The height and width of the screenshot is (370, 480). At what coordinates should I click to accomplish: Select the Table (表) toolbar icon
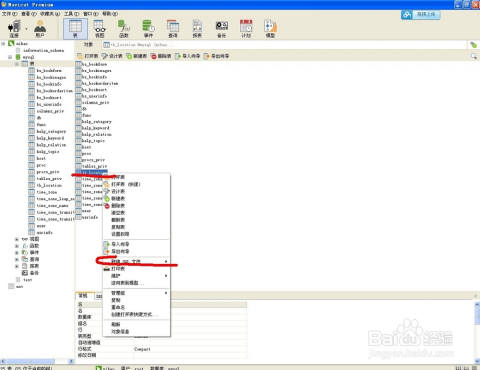click(75, 29)
